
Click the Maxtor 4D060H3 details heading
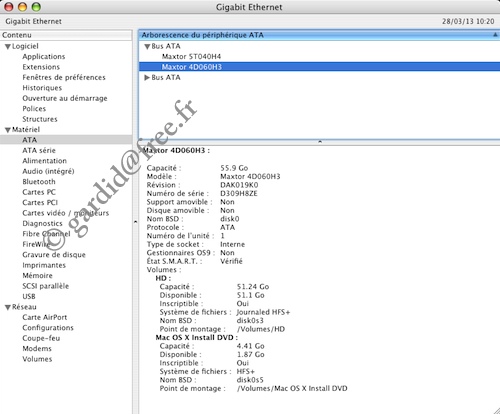point(176,150)
